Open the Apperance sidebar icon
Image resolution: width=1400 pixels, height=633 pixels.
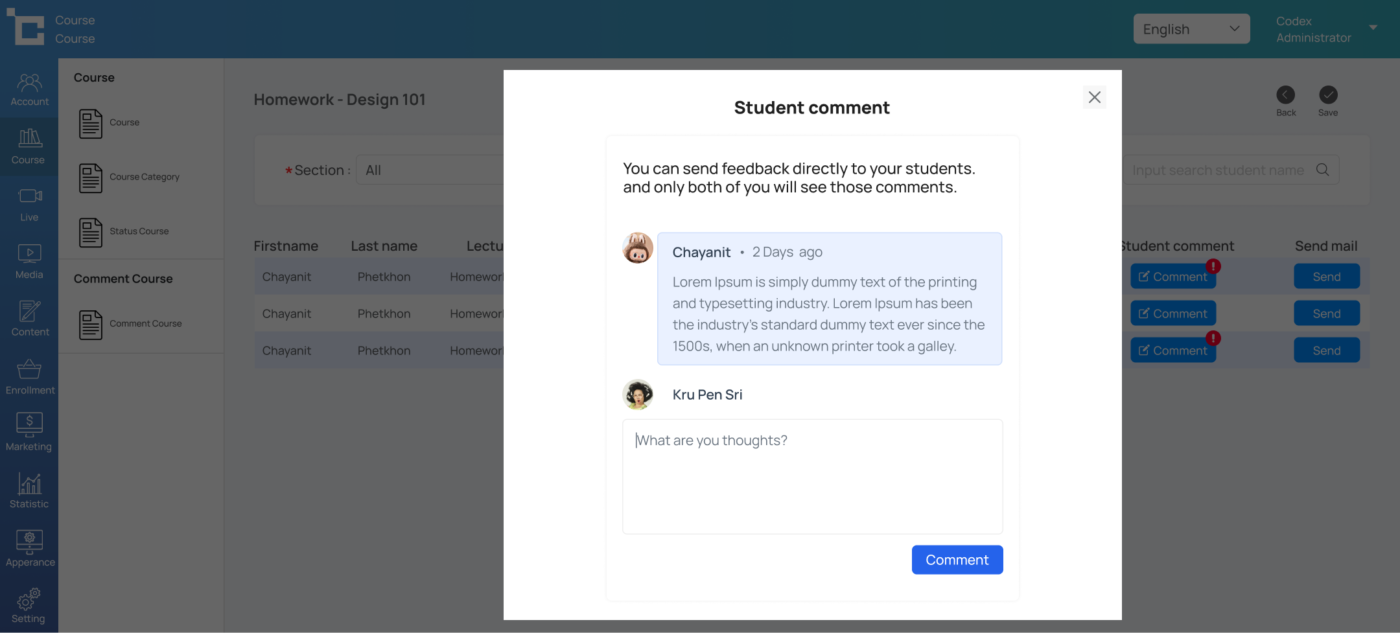[x=29, y=548]
